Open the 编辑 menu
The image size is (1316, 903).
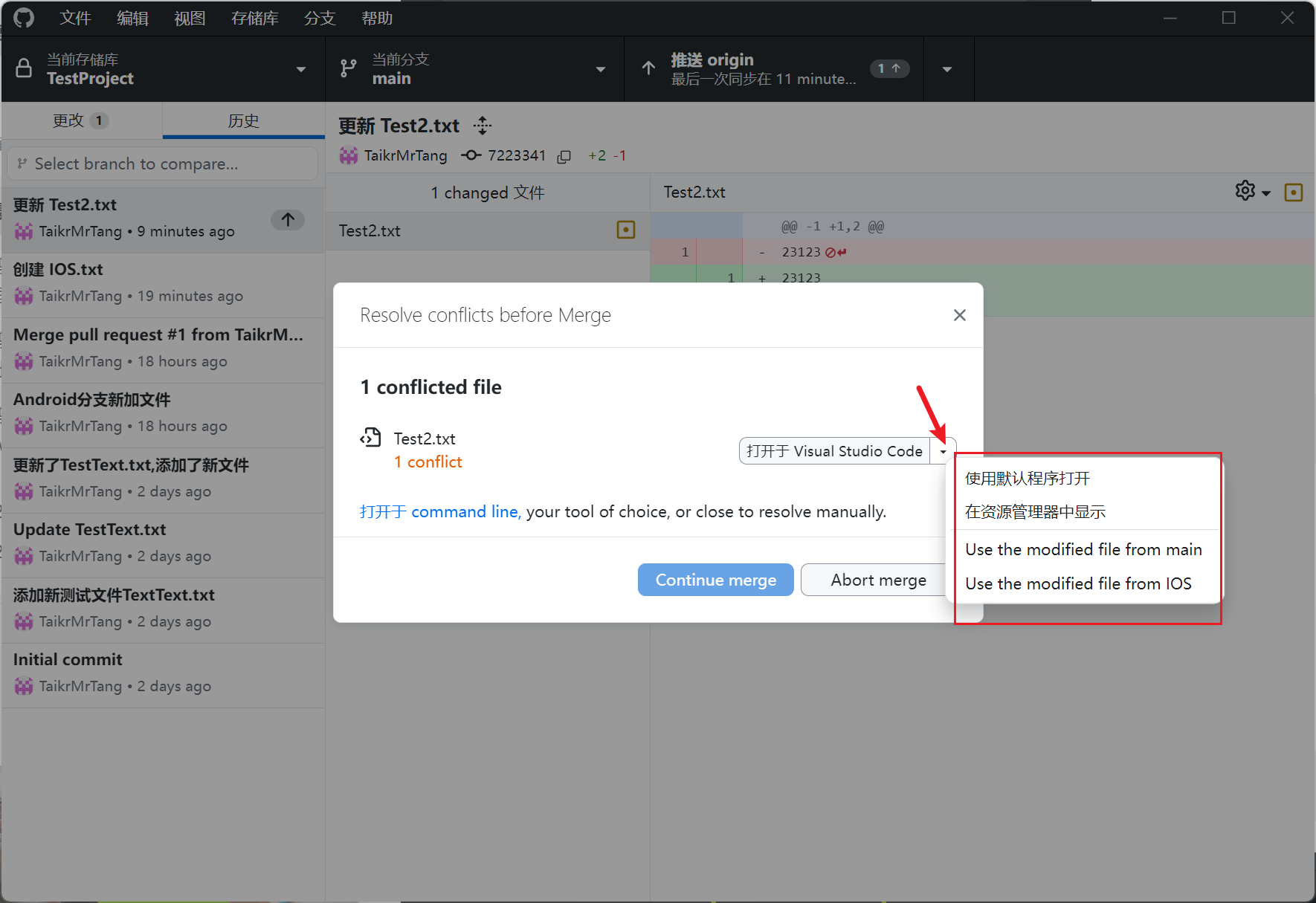click(132, 18)
